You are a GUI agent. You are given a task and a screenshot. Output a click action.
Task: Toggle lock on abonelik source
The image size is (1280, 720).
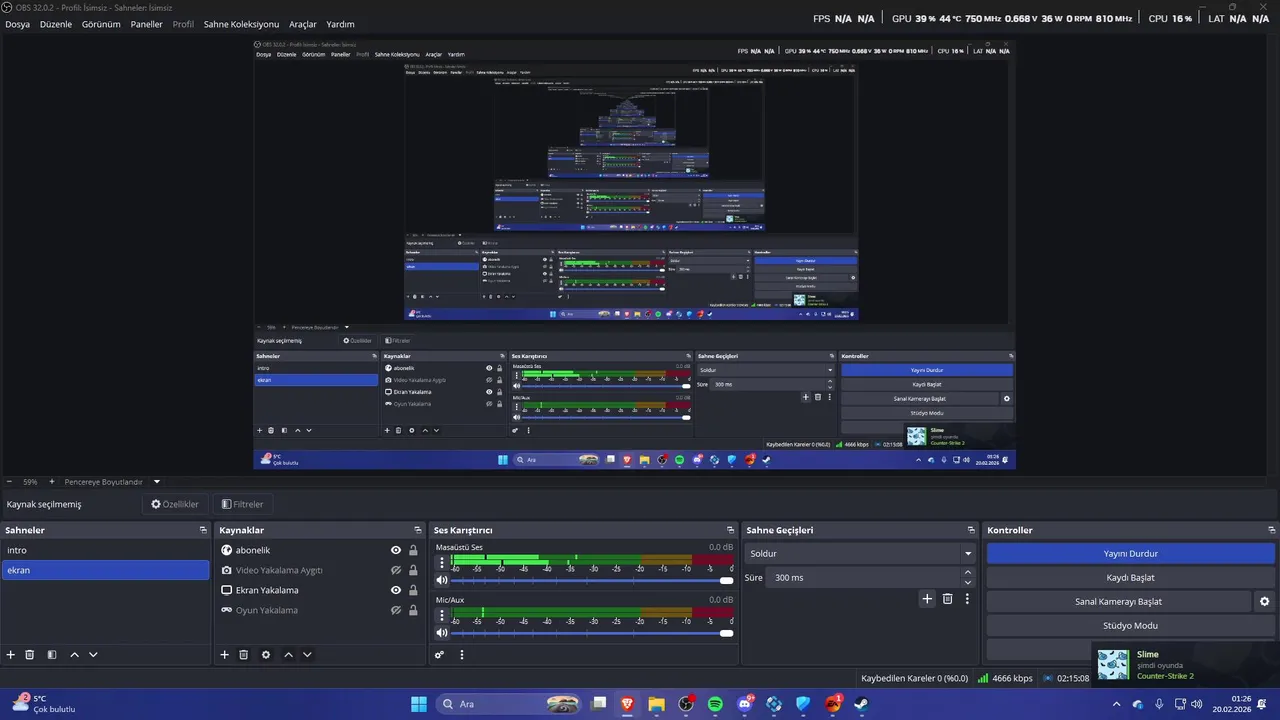413,550
